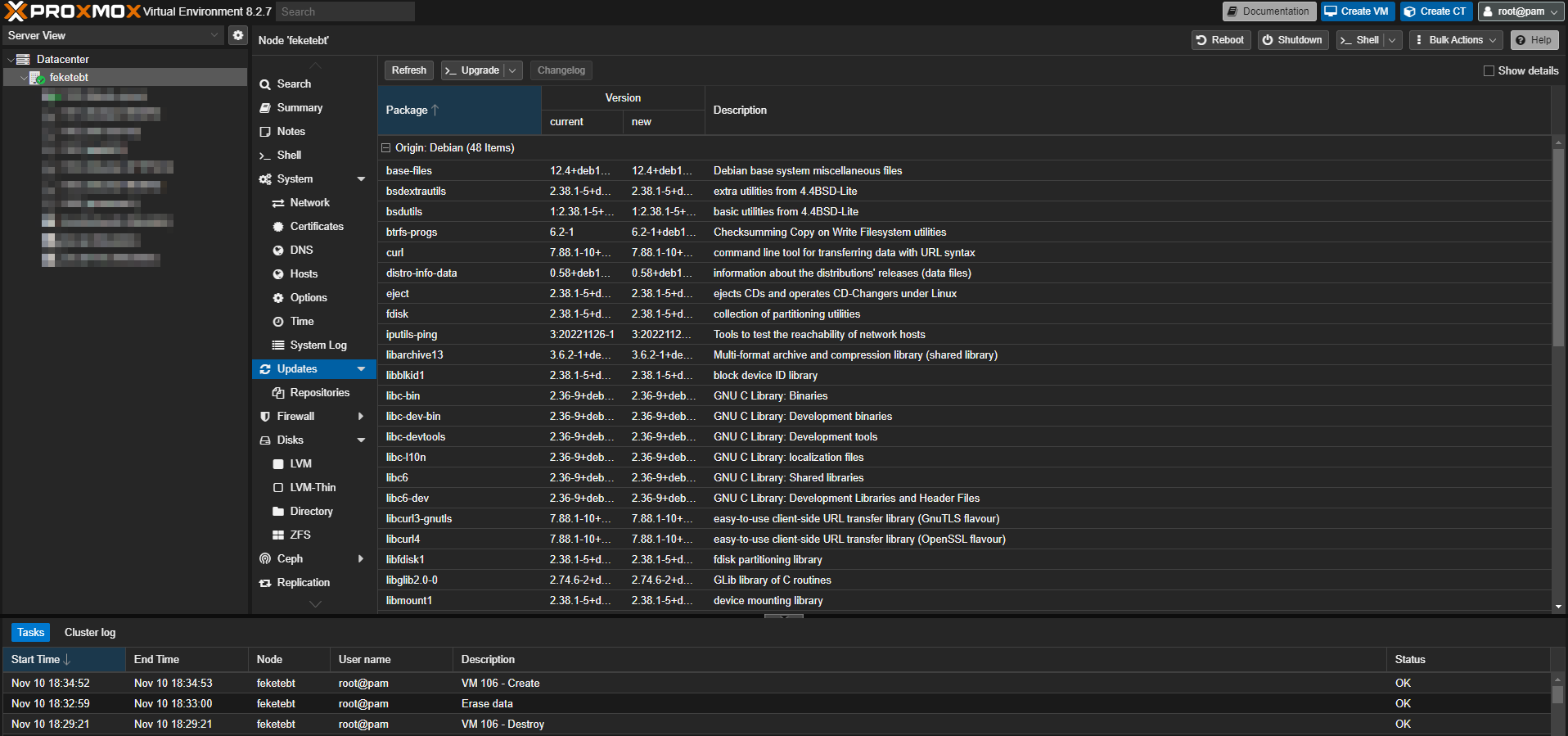Switch to the Cluster log tab

point(90,633)
